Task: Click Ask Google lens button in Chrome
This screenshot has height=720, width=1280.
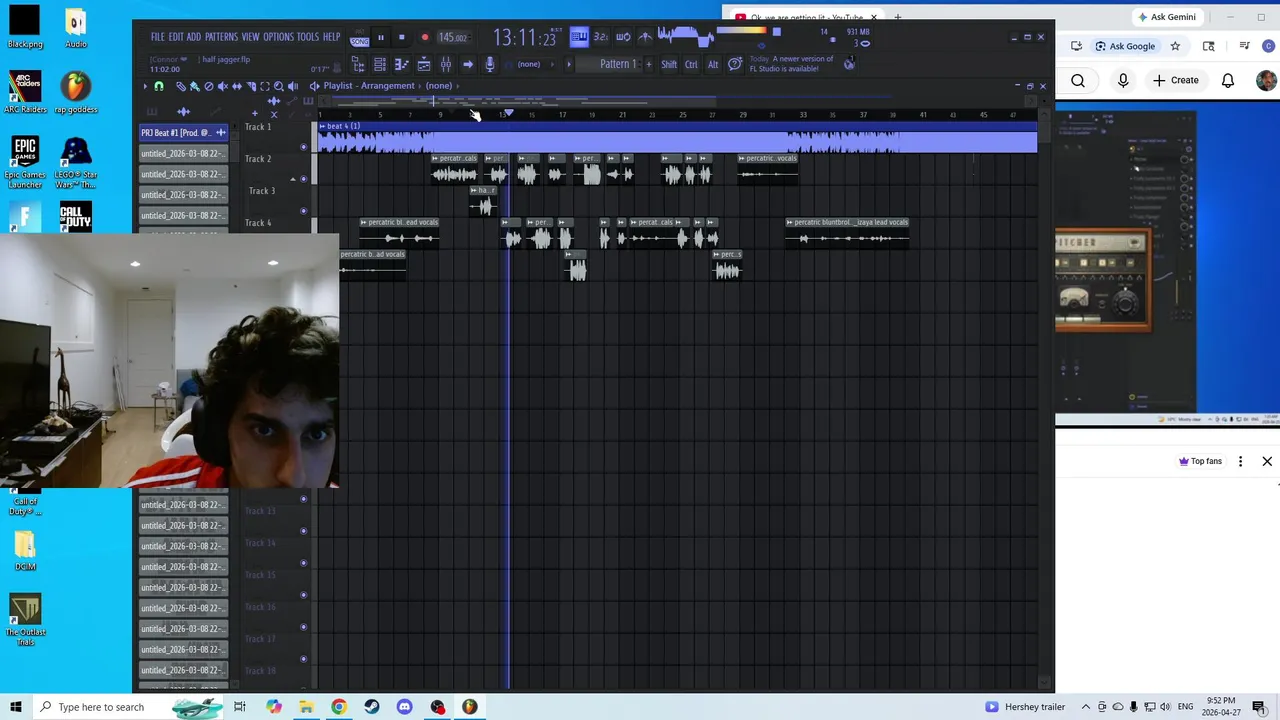Action: 1125,46
